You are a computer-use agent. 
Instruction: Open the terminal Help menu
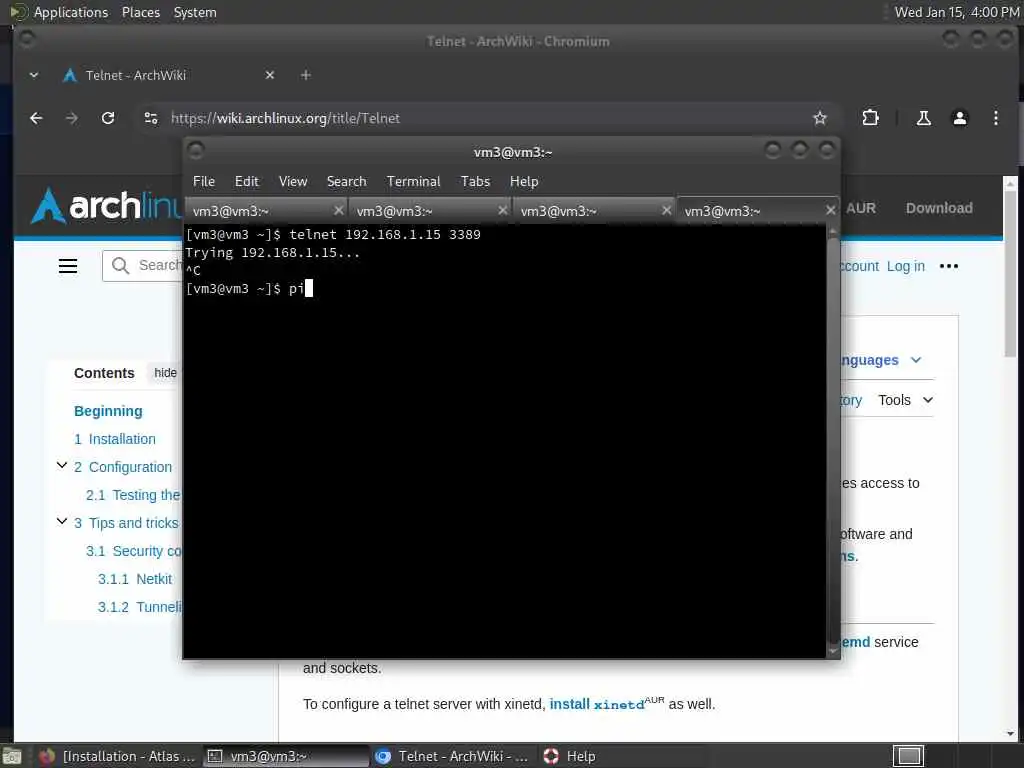[x=524, y=182]
